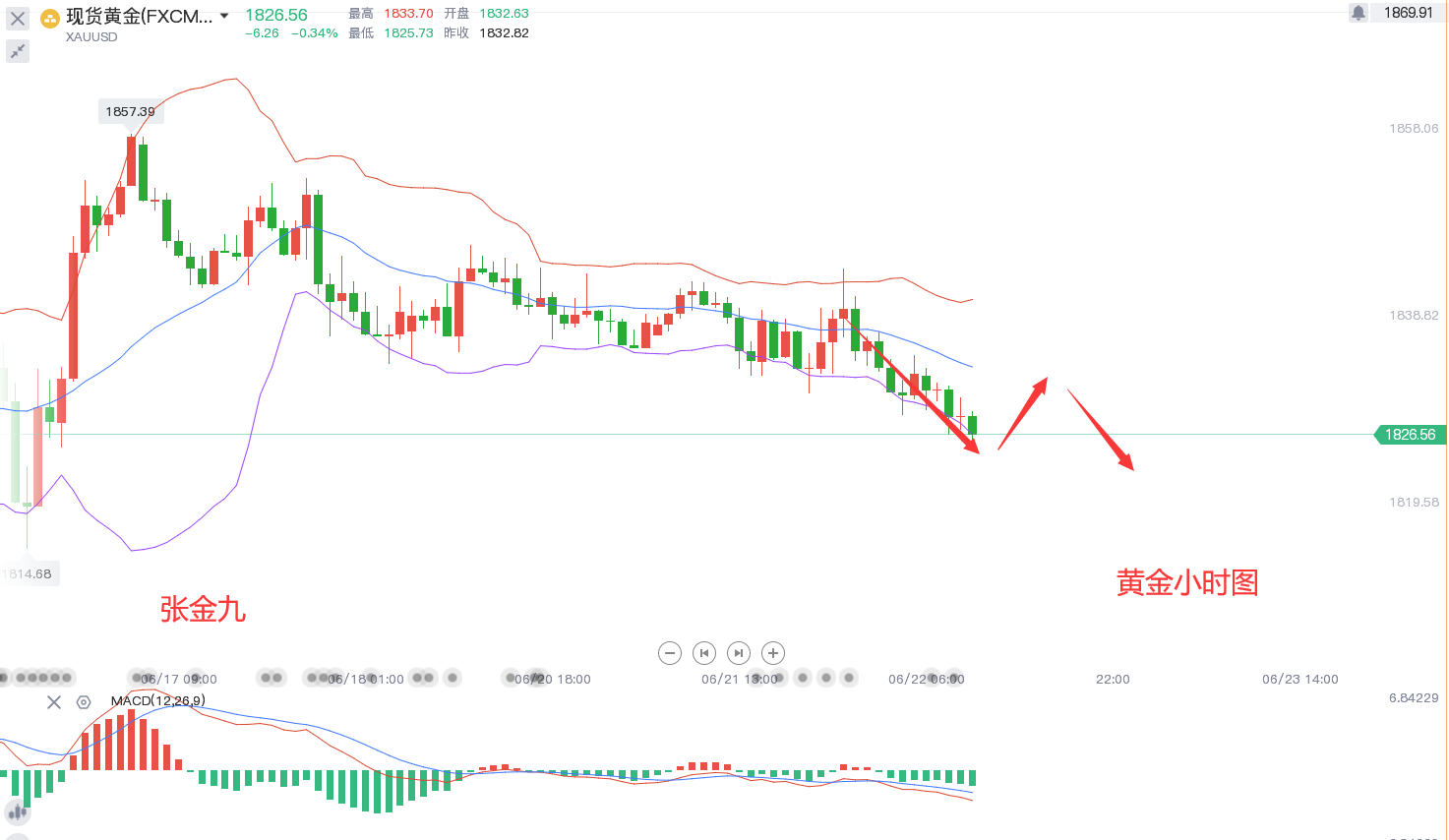The image size is (1449, 840).
Task: Collapse the chart with the shrink arrows icon
Action: [18, 51]
